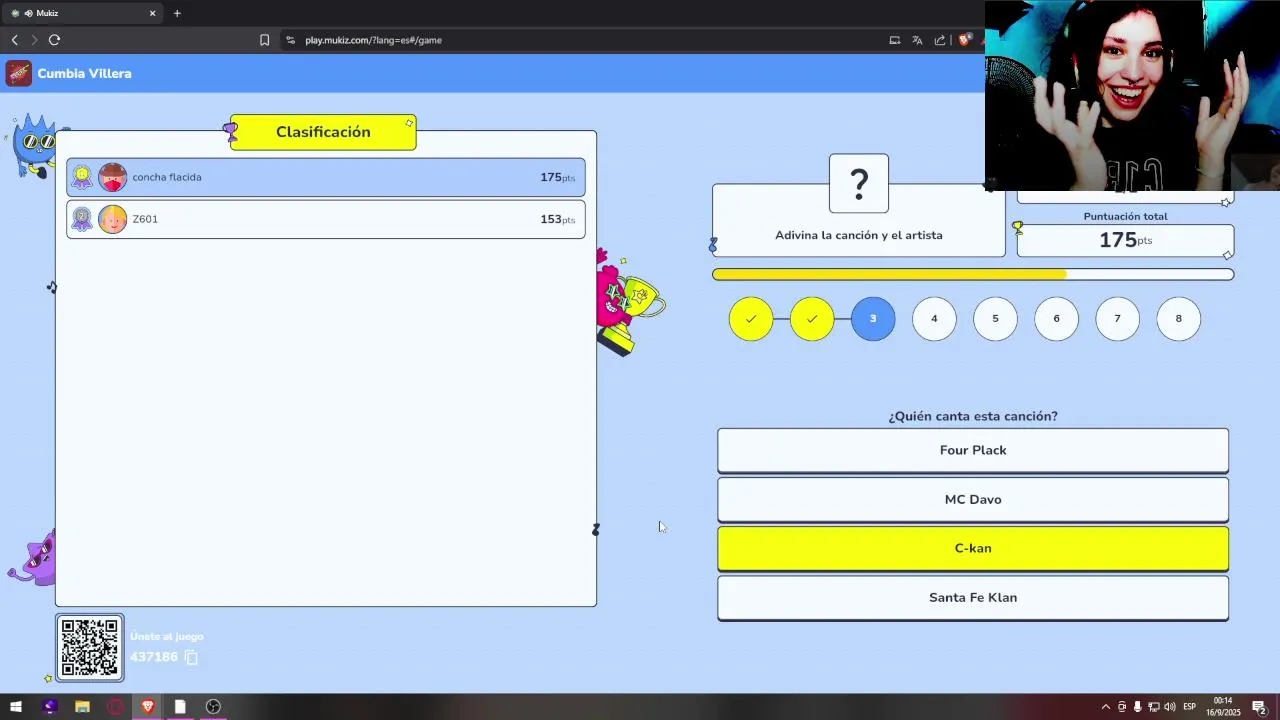The image size is (1280, 720).
Task: Click the join-game QR code
Action: coord(90,647)
